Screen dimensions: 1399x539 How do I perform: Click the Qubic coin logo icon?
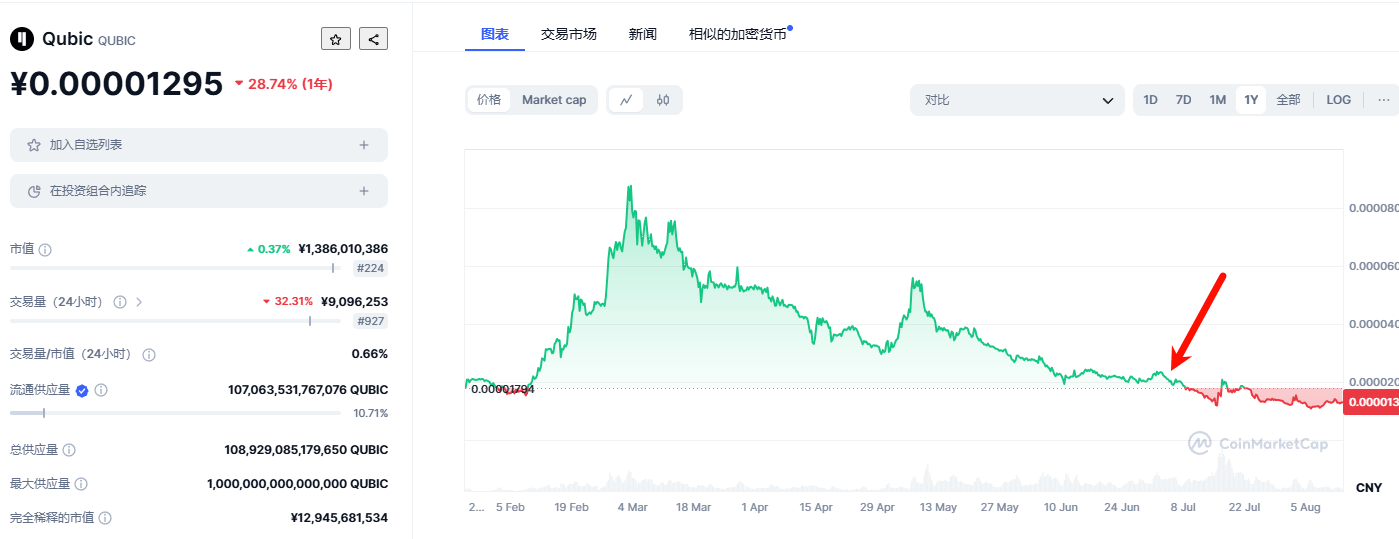pyautogui.click(x=21, y=39)
